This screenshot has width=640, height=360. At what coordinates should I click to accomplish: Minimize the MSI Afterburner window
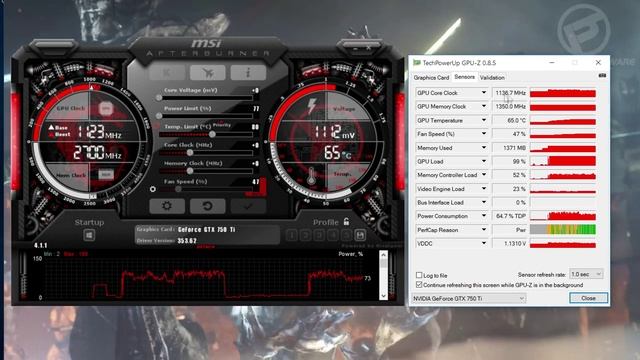click(355, 48)
